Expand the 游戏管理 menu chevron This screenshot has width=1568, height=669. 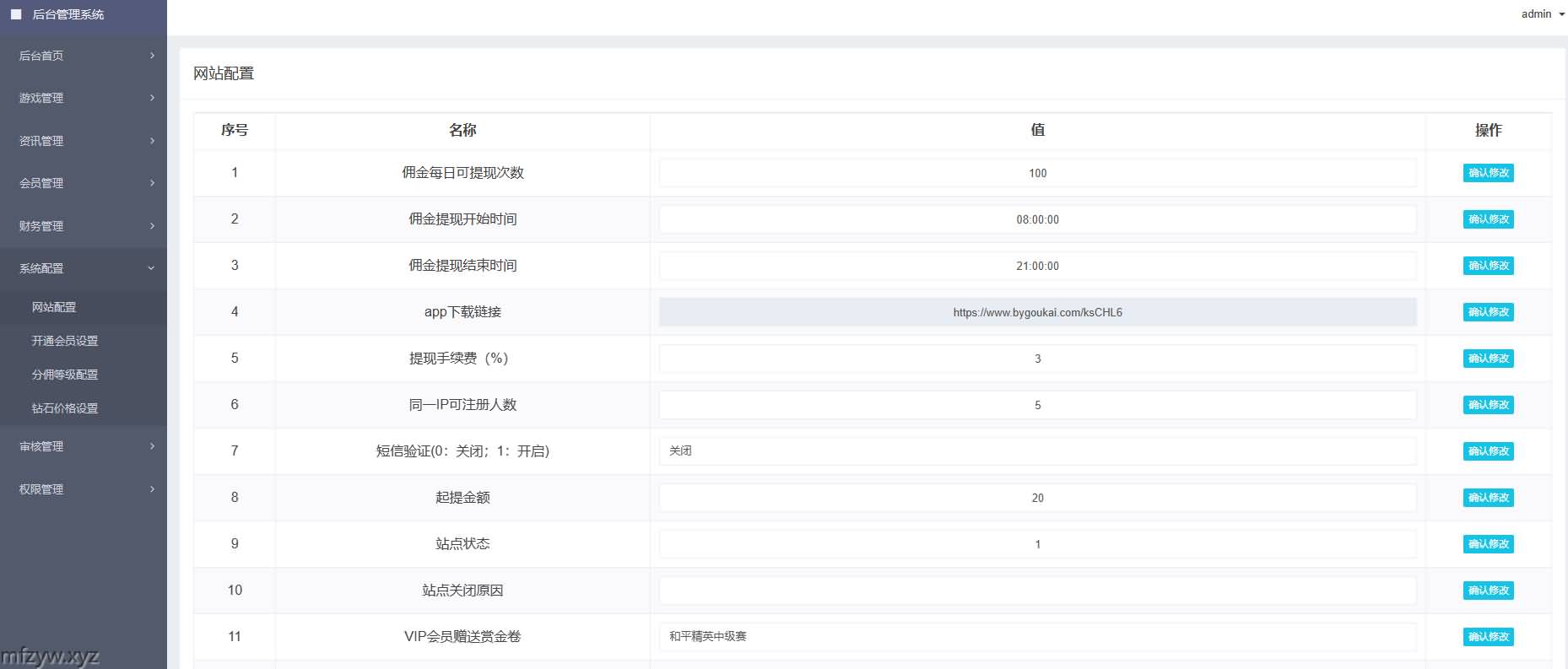(x=152, y=98)
